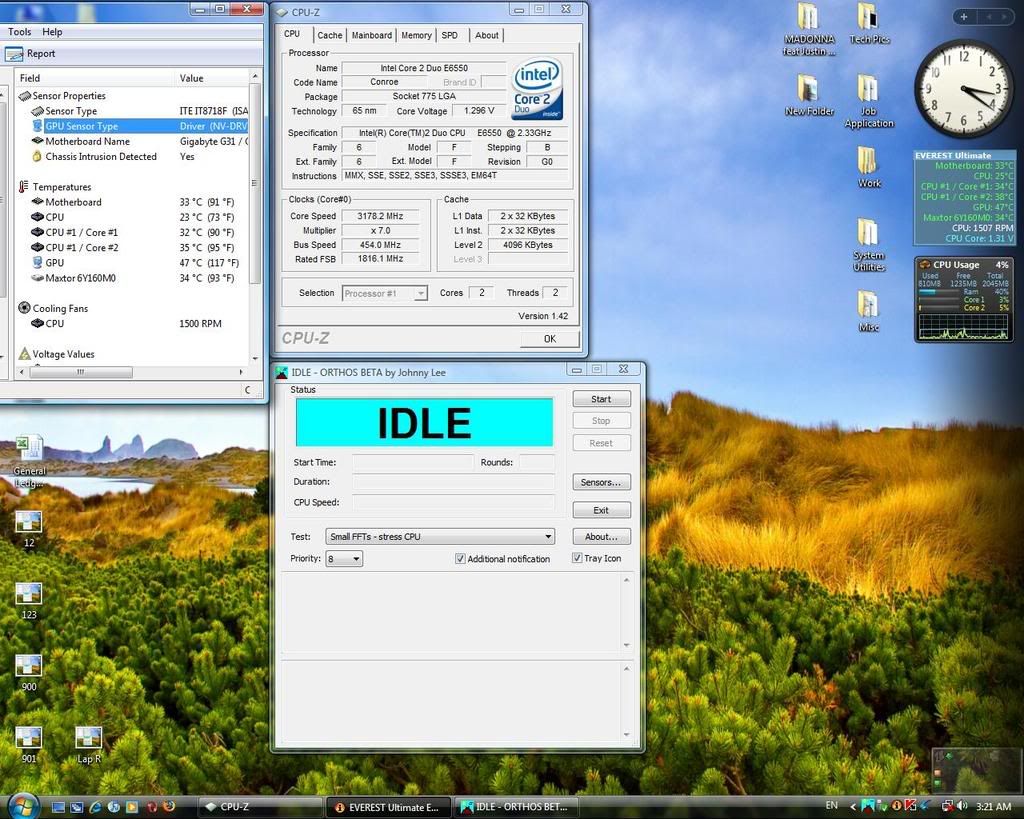This screenshot has height=819, width=1024.
Task: Click the Maxtor 6Y160M0 drive icon
Action: pyautogui.click(x=37, y=278)
